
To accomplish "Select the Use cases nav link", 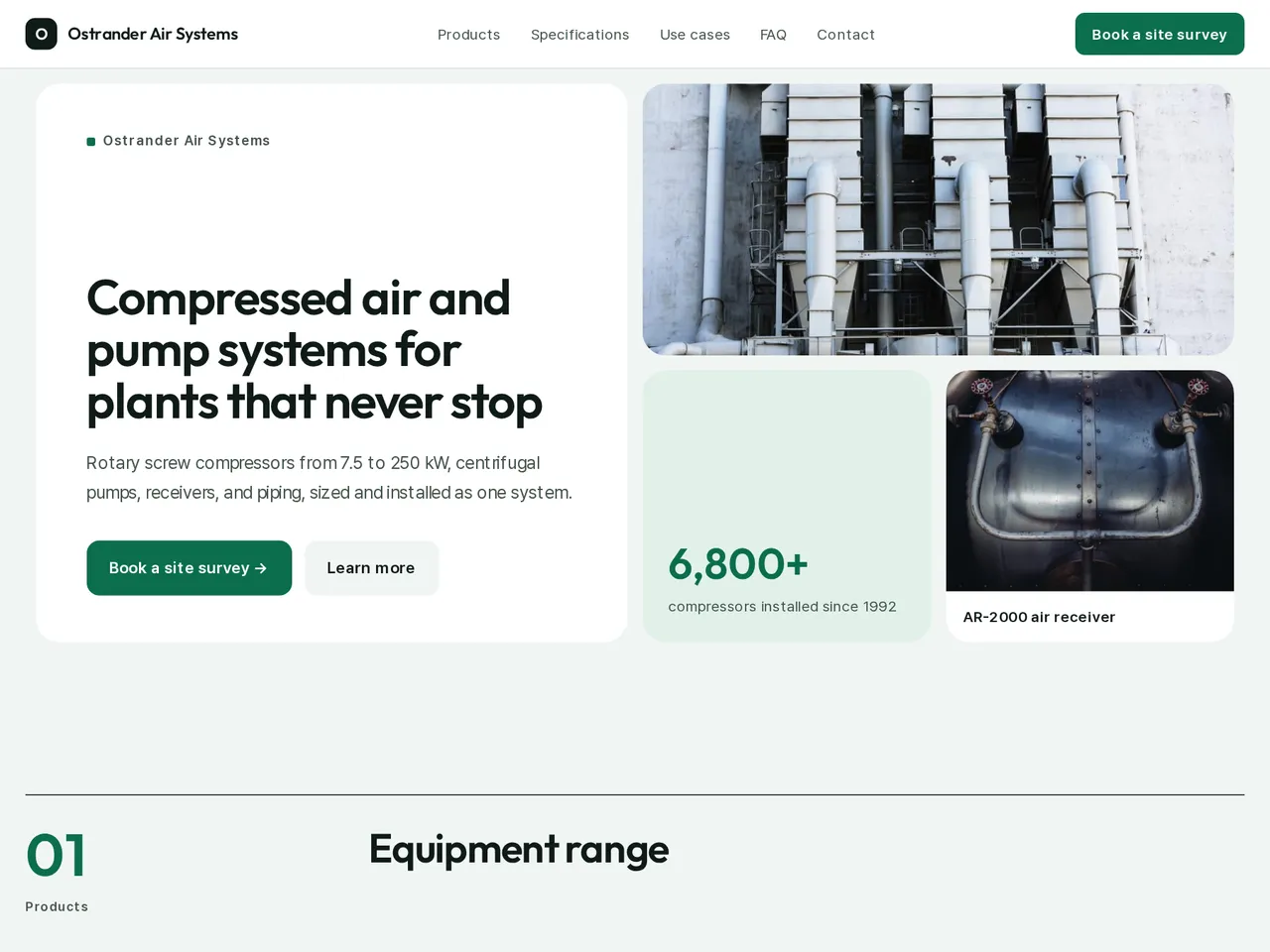I will (x=695, y=35).
